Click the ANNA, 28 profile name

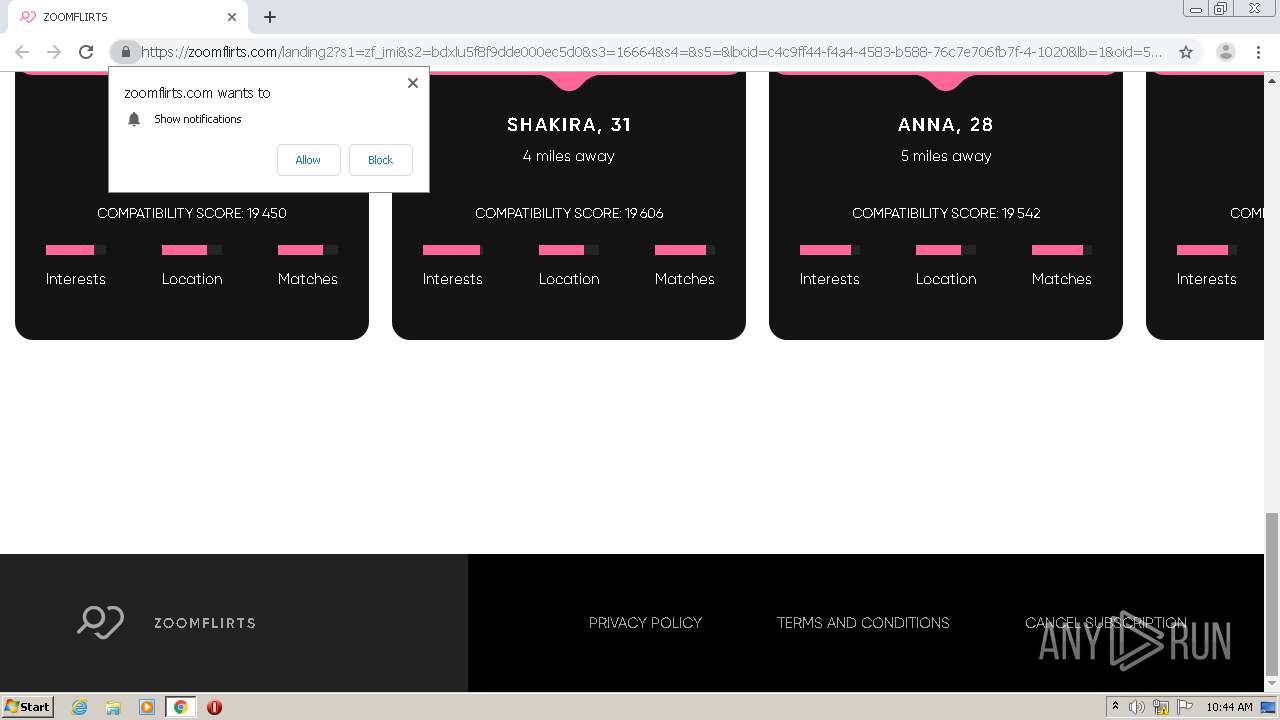(x=946, y=125)
